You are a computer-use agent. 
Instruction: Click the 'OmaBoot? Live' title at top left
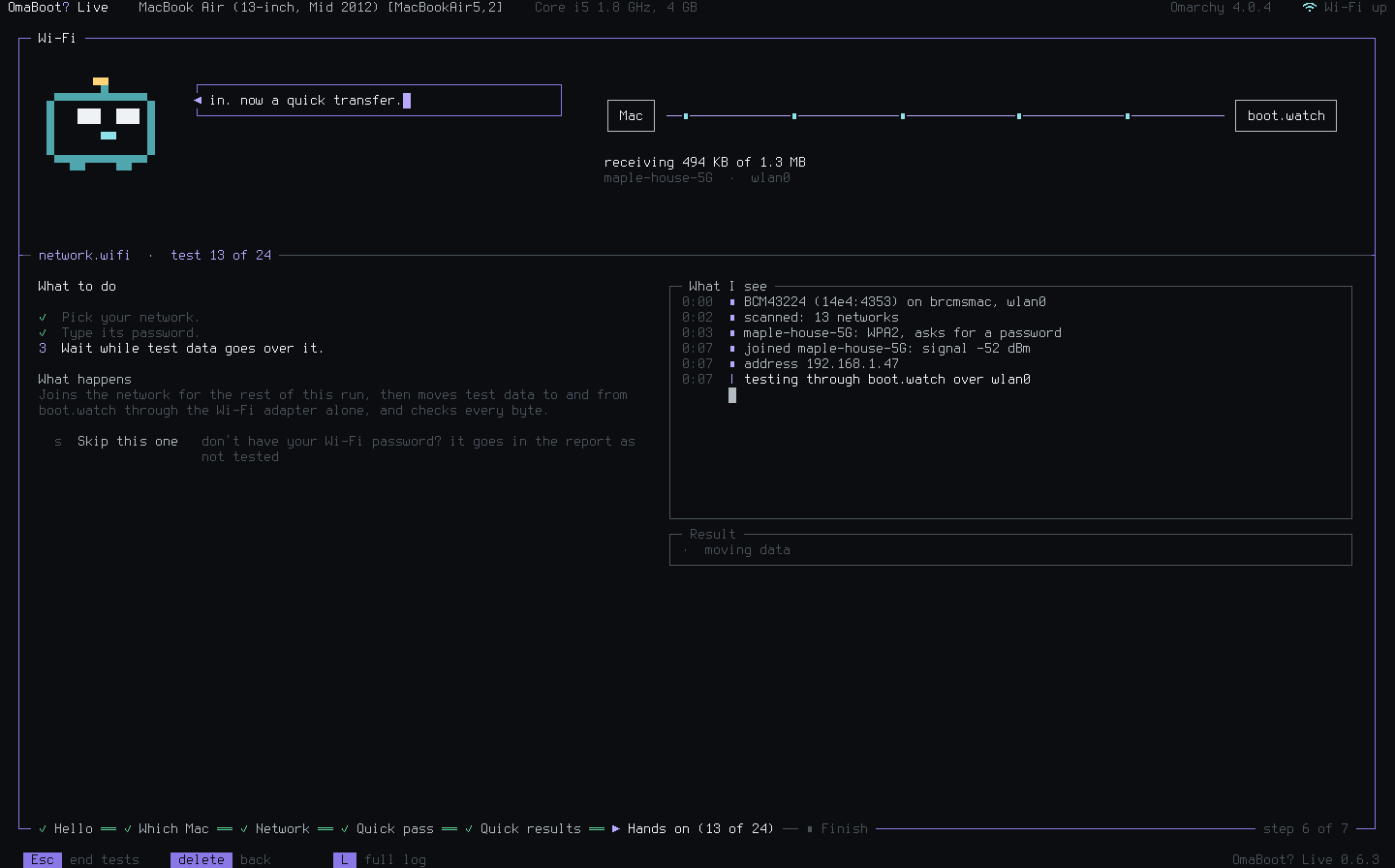[x=58, y=7]
